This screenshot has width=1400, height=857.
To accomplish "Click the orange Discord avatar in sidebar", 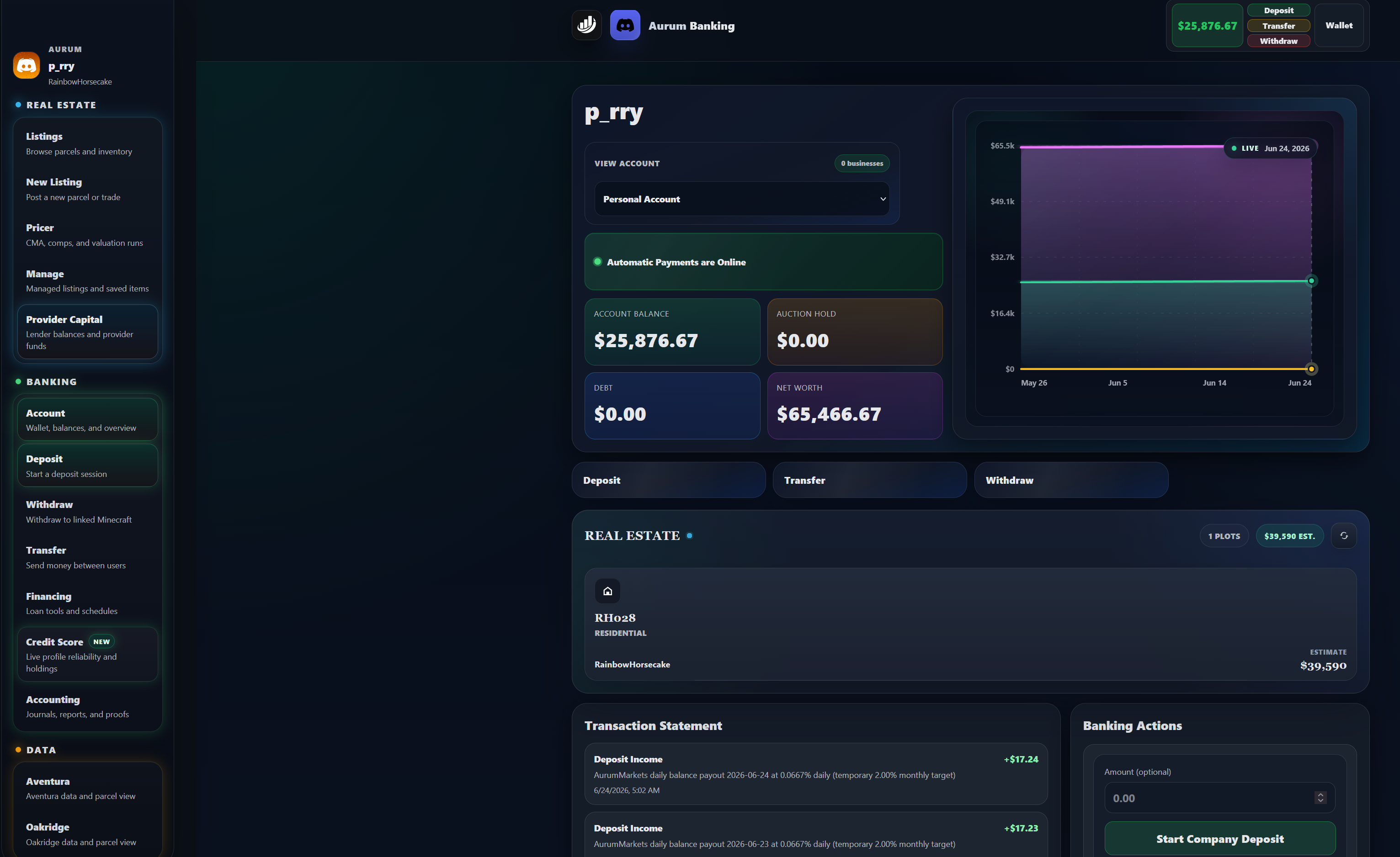I will (x=27, y=65).
